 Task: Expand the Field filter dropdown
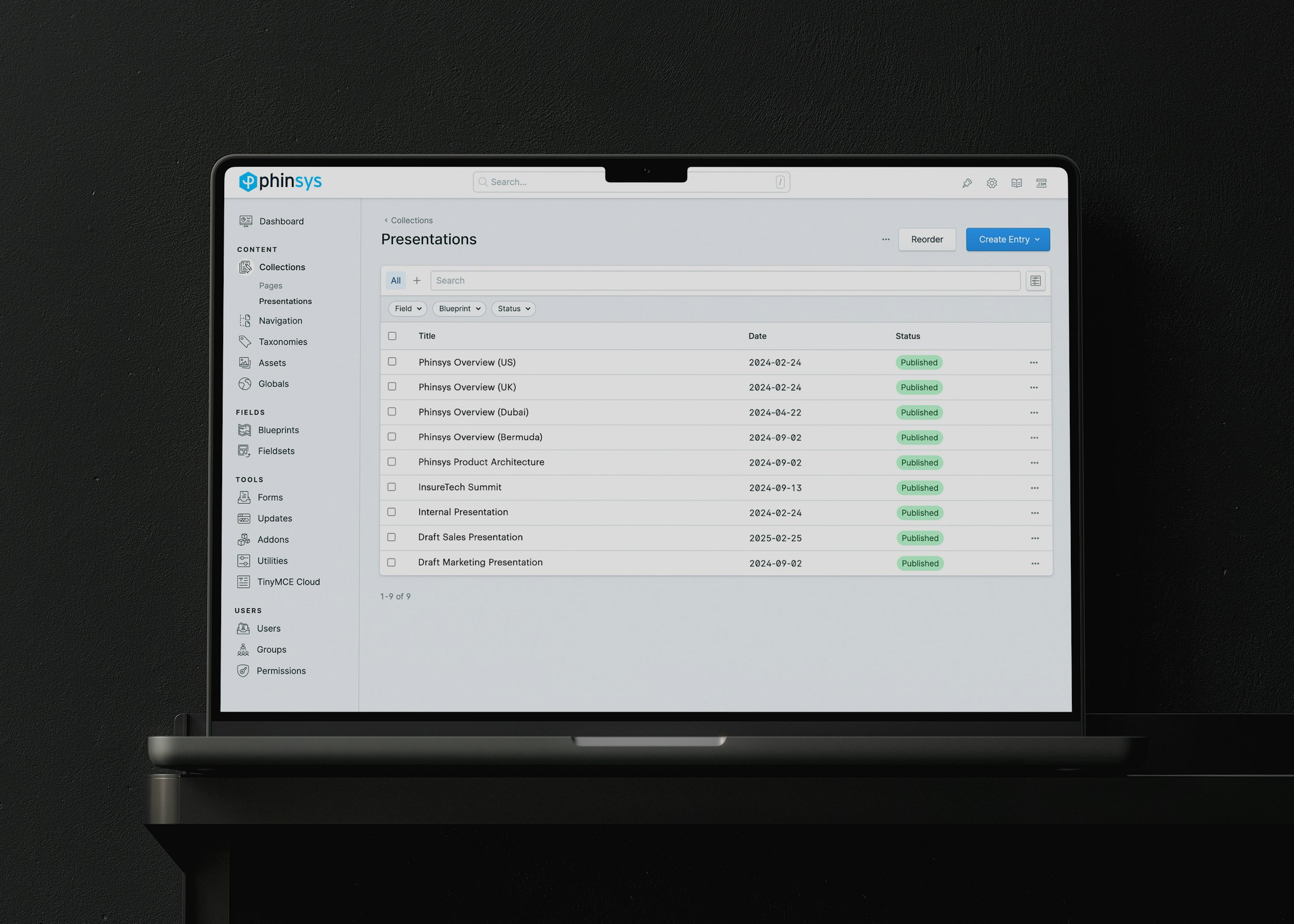(x=408, y=309)
